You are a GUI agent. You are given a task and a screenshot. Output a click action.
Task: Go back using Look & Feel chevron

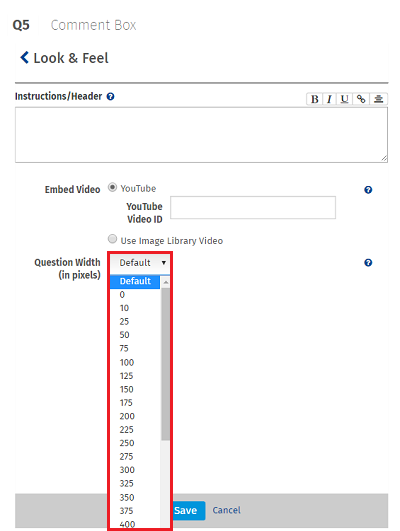coord(24,58)
